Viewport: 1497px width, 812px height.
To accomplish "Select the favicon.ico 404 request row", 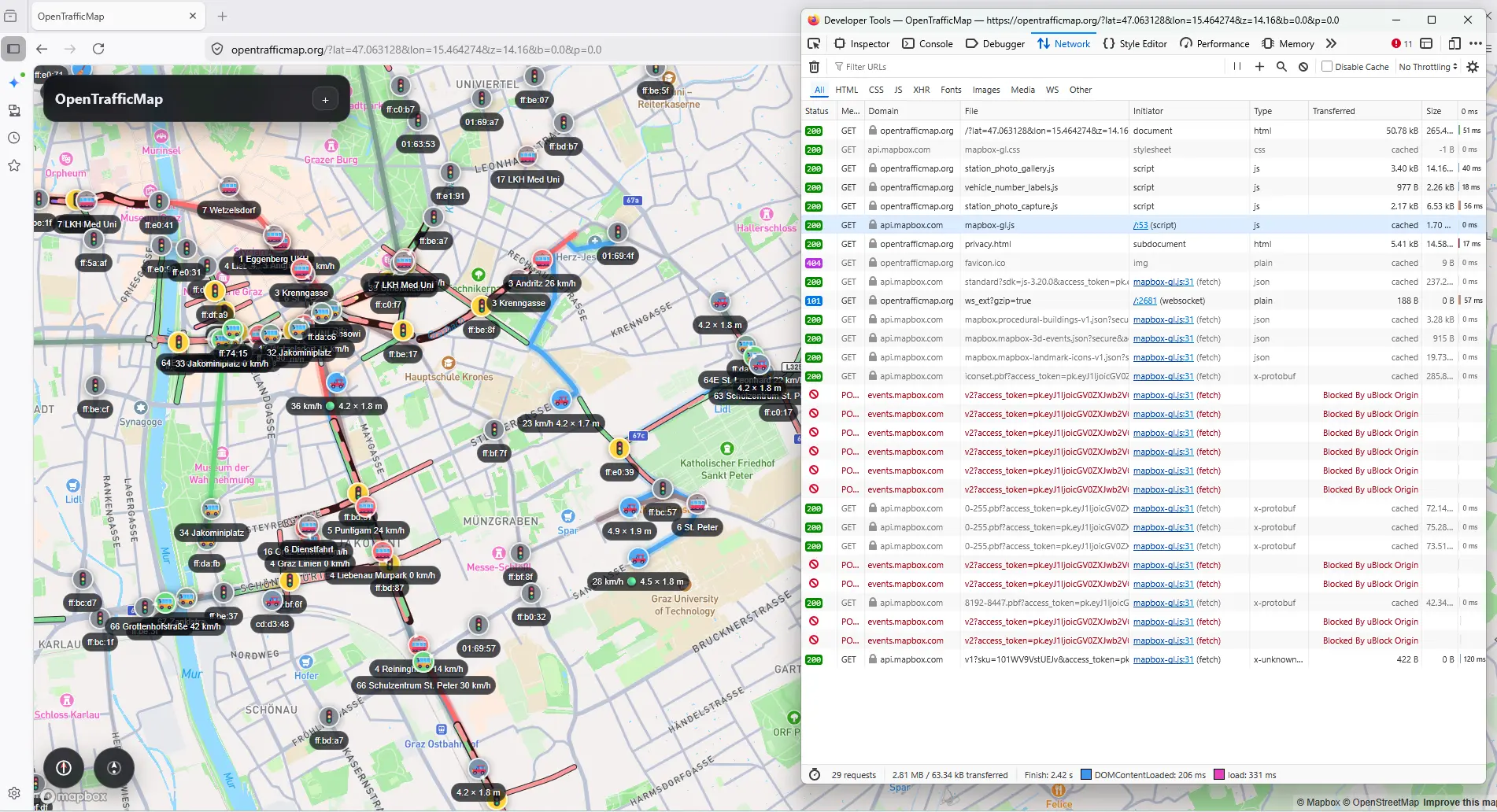I will [984, 263].
